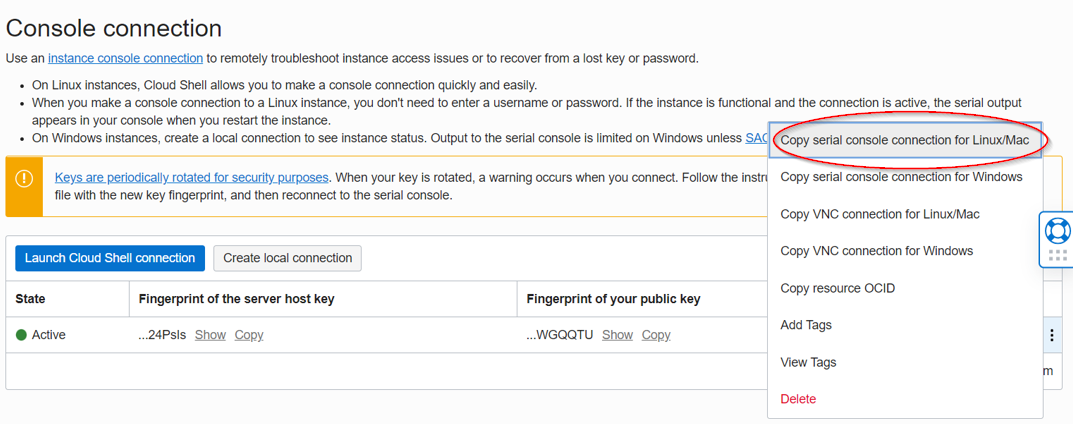
Task: Show your public key fingerprint
Action: [x=617, y=335]
